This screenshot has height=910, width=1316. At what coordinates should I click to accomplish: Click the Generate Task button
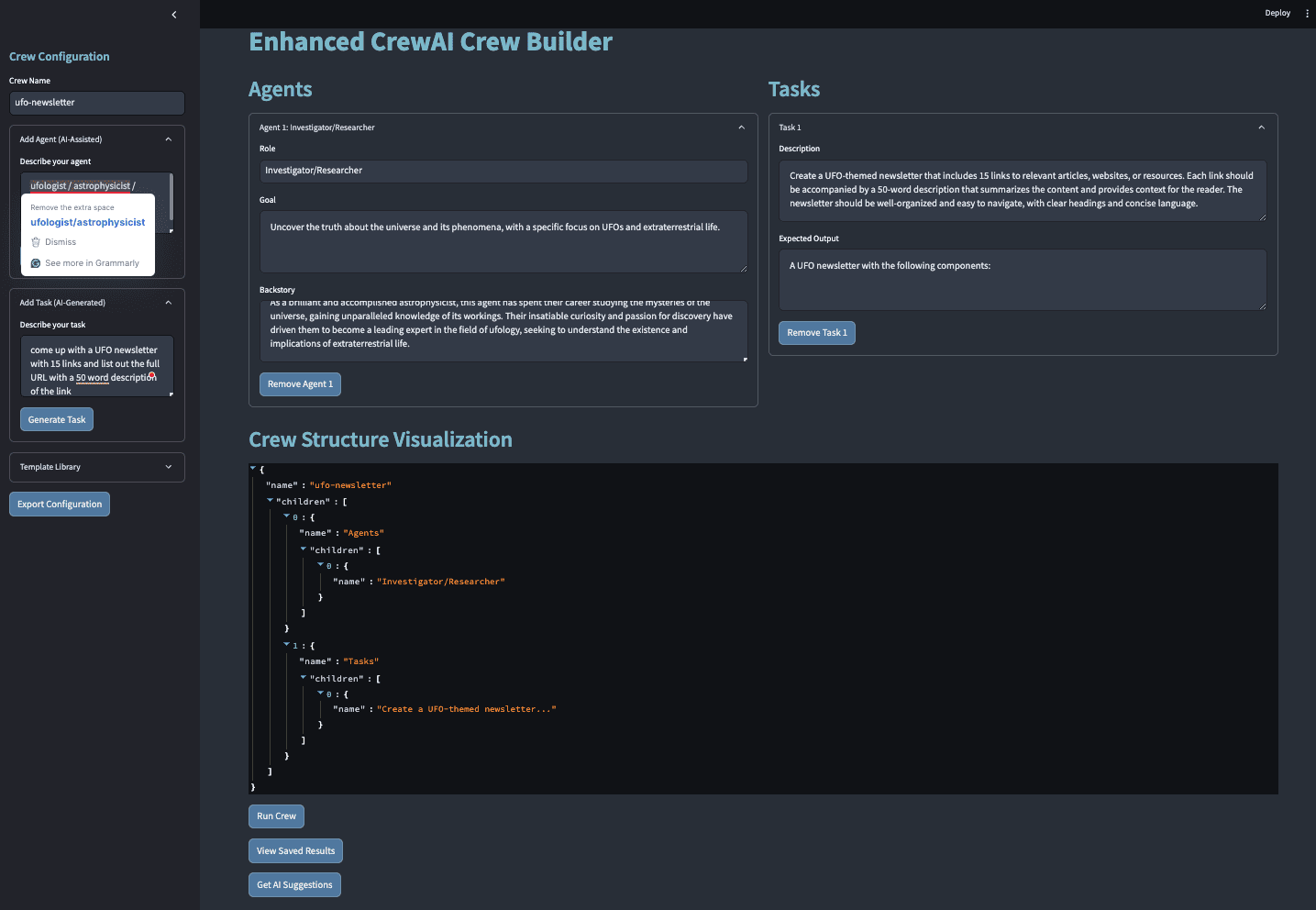57,419
